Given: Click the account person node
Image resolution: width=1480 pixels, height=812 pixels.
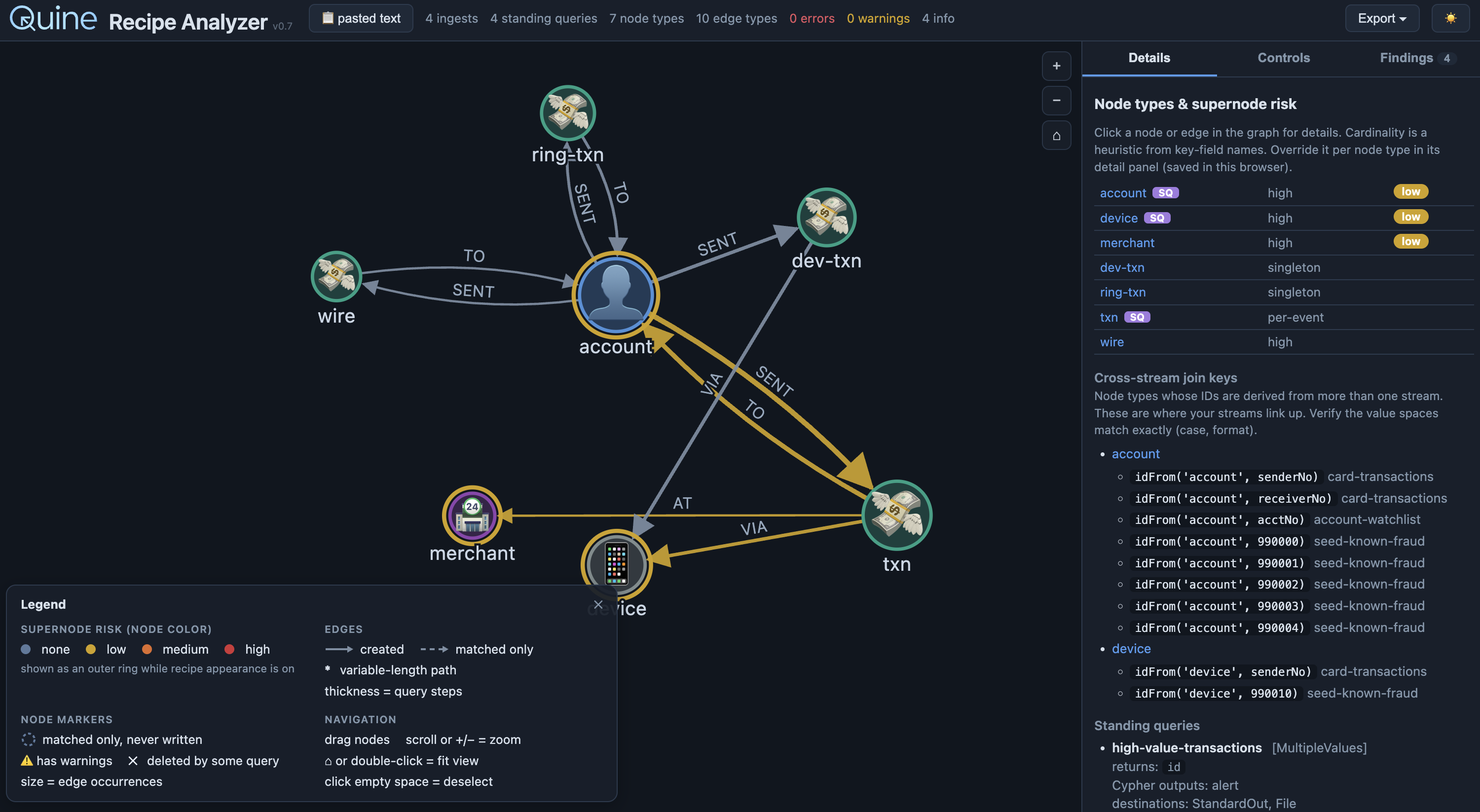Looking at the screenshot, I should click(x=616, y=295).
